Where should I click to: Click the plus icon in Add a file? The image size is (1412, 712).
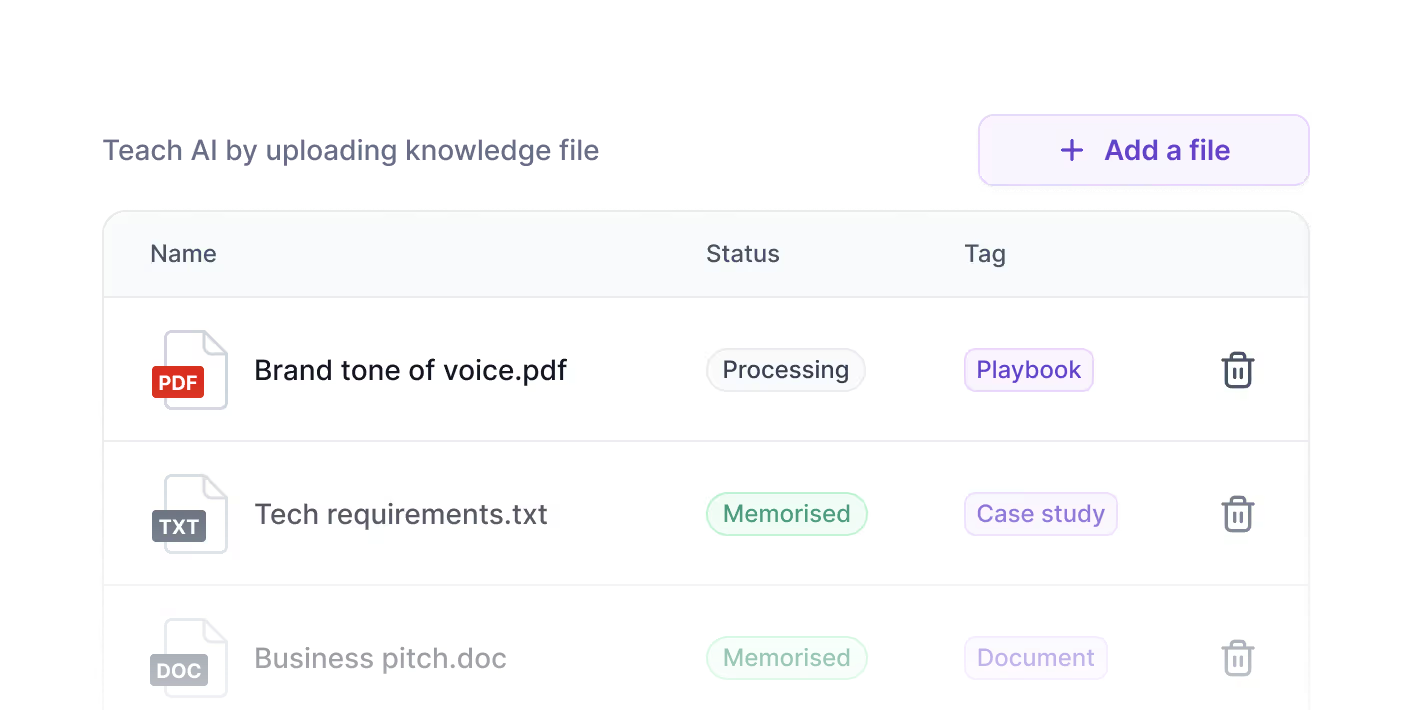1072,150
